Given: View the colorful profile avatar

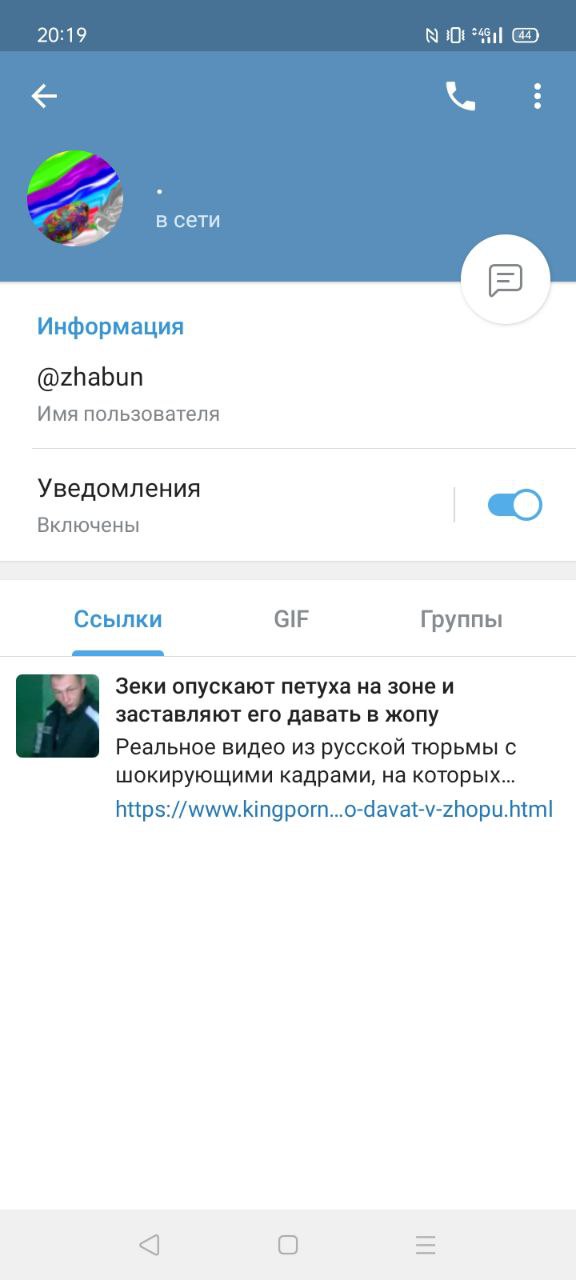Looking at the screenshot, I should (75, 198).
